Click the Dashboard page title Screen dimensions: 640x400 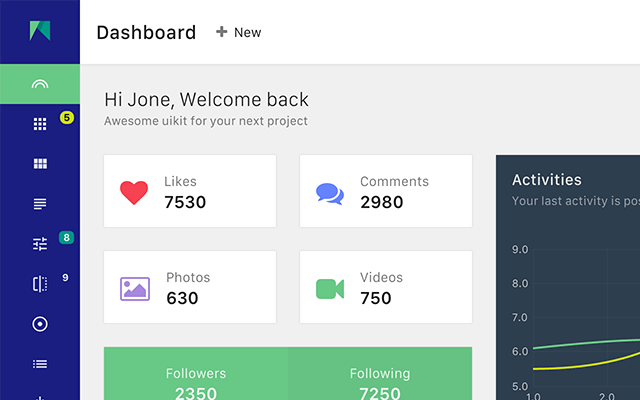pos(146,32)
